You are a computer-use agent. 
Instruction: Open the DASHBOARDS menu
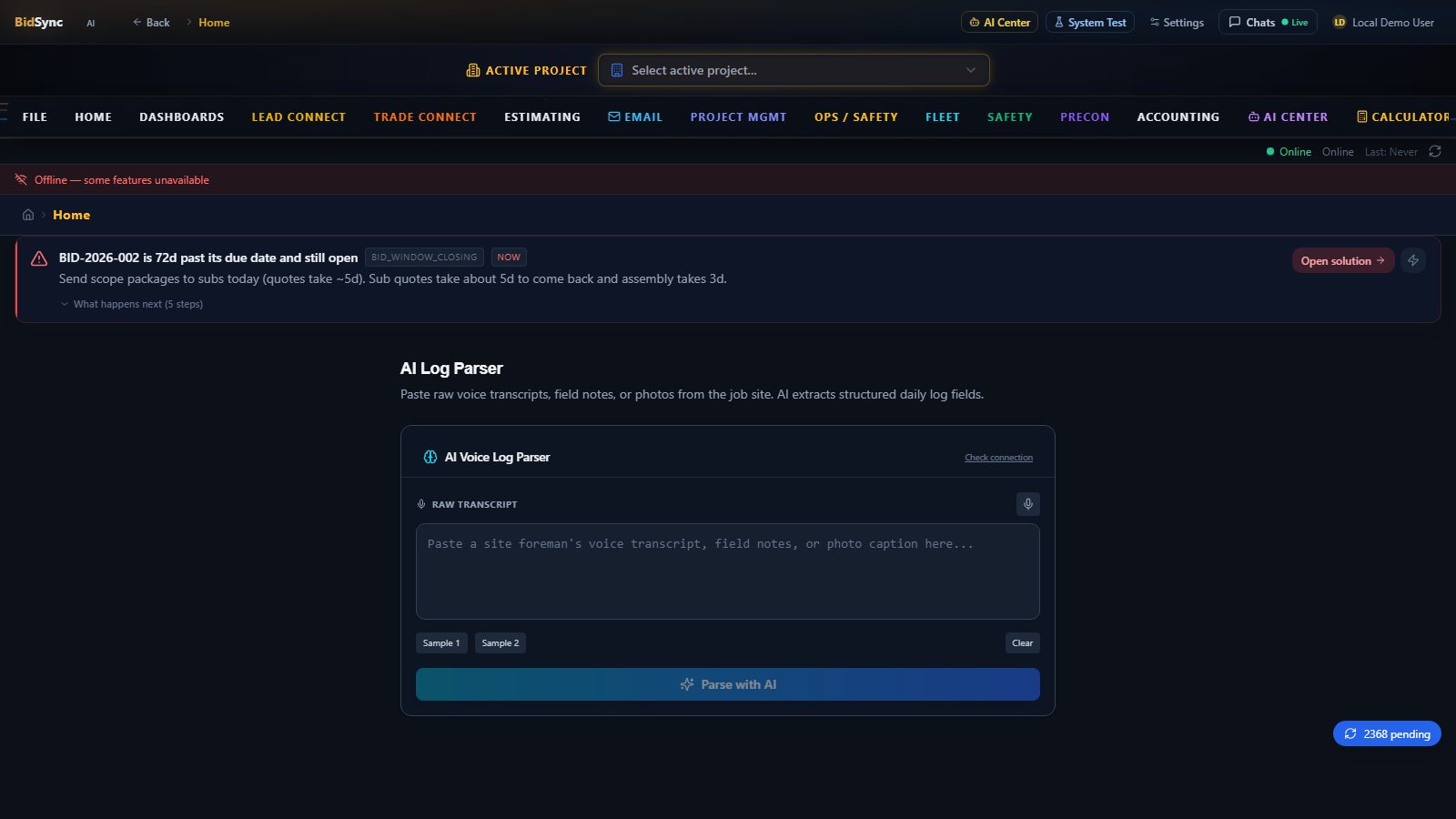tap(181, 116)
